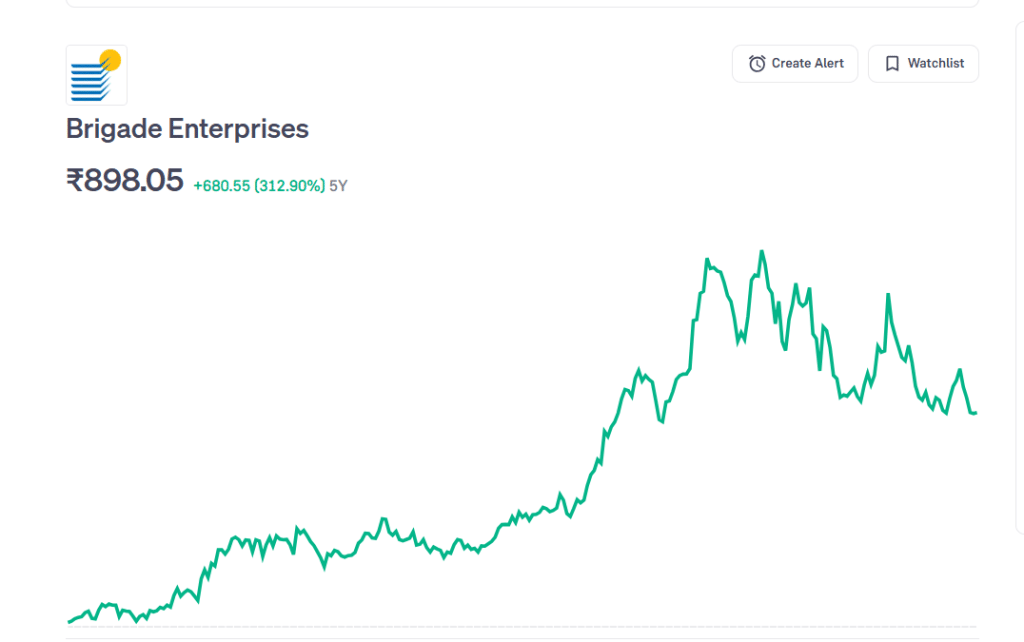This screenshot has width=1024, height=642.
Task: Click the (312.90%) percentage change text
Action: click(290, 186)
